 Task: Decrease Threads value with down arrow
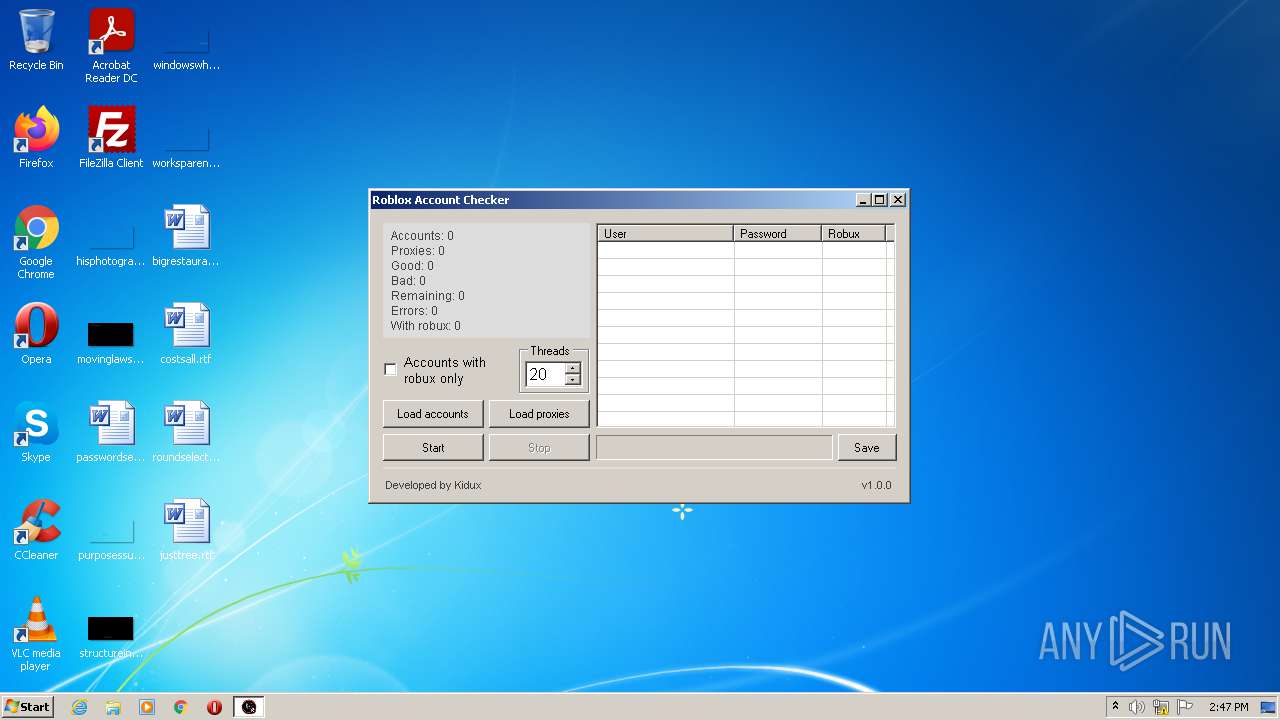(572, 380)
